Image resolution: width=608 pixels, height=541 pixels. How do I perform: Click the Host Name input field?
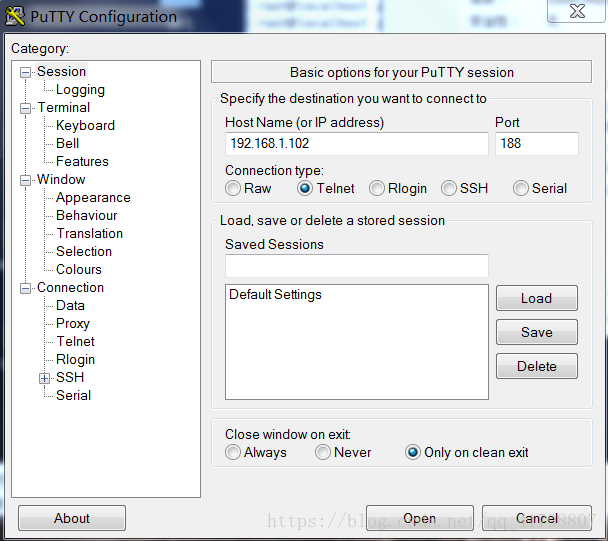(x=356, y=143)
